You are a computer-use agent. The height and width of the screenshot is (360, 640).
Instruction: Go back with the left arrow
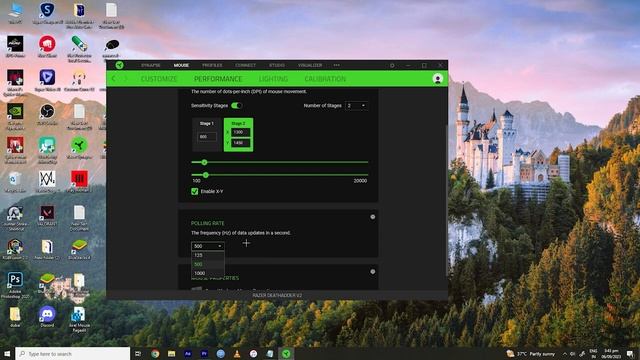point(113,79)
